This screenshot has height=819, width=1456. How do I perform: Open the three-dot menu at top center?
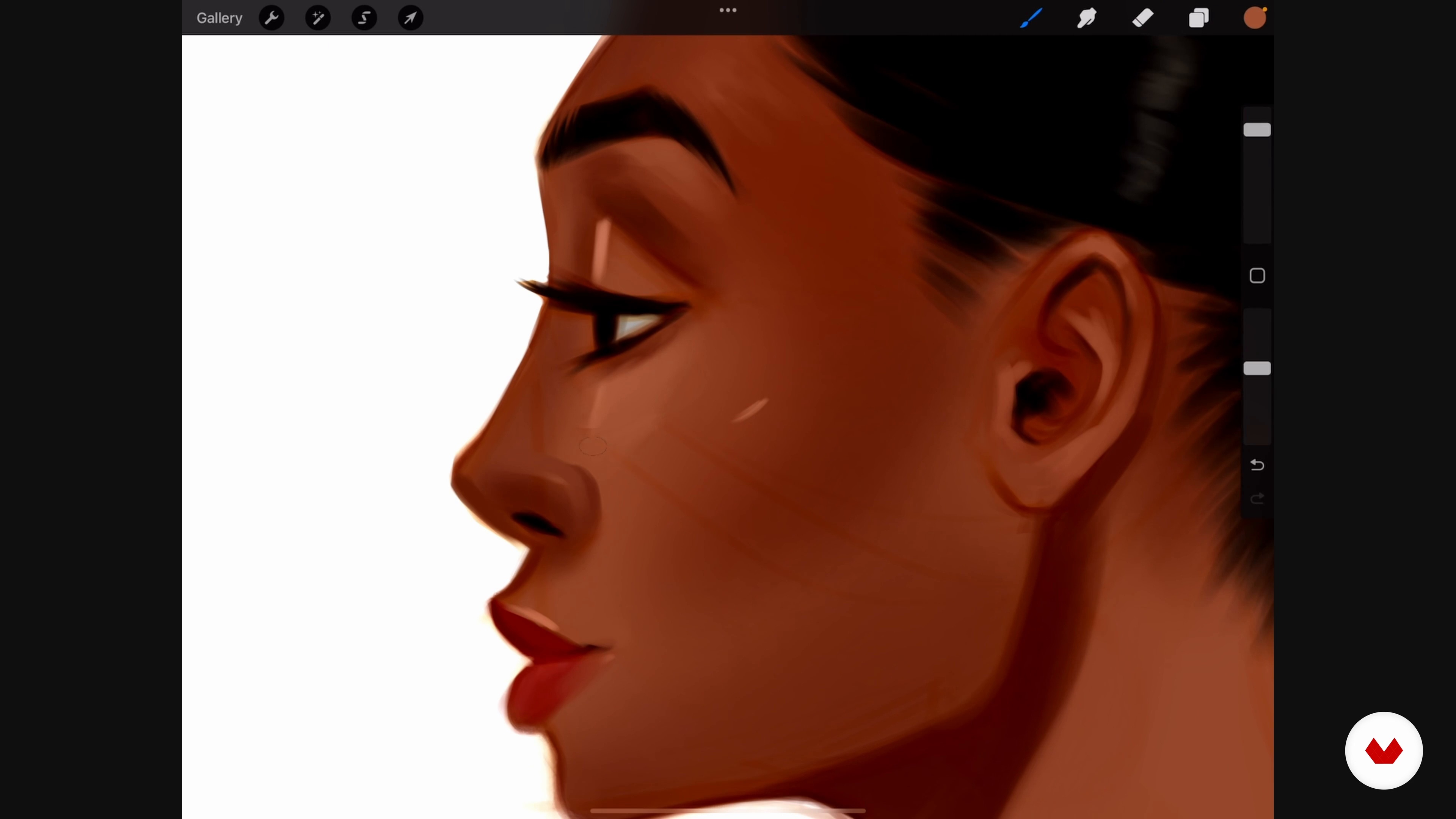tap(728, 10)
